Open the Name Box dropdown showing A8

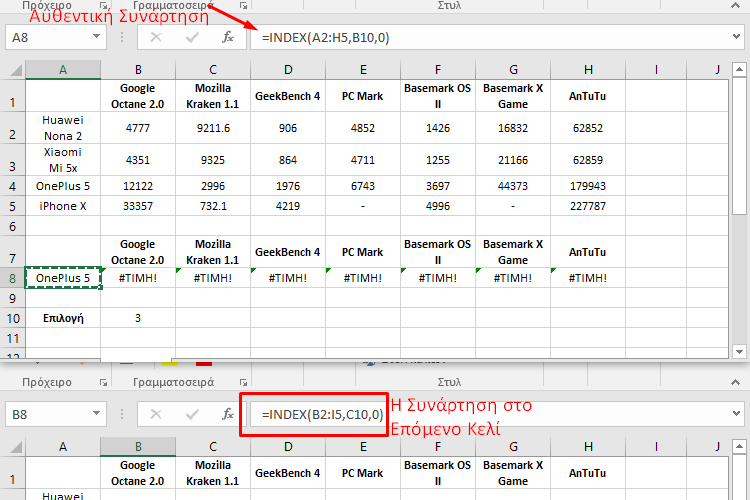click(x=96, y=37)
